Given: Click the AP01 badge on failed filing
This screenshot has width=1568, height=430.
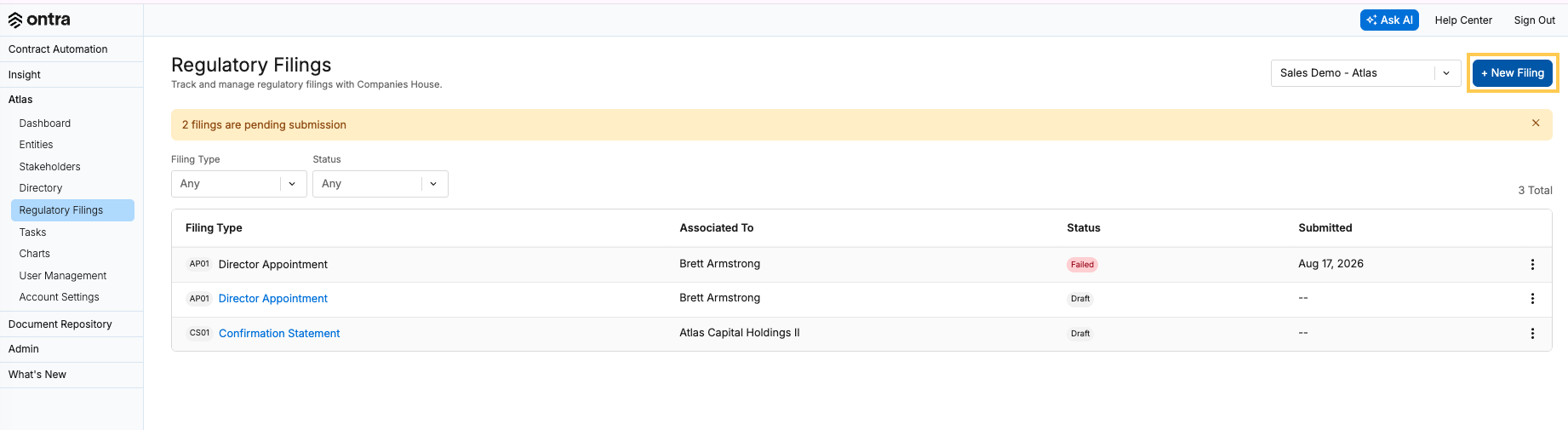Looking at the screenshot, I should point(199,264).
